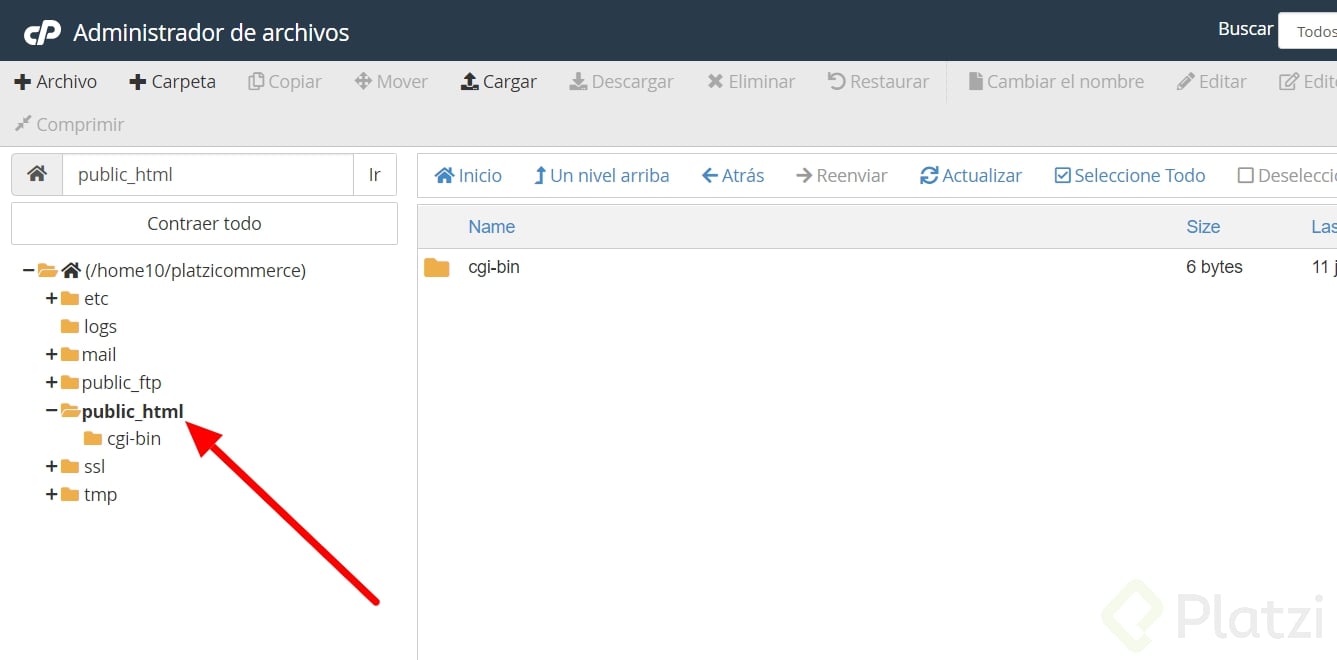Sort files by the Name column
The width and height of the screenshot is (1337, 660).
tap(492, 227)
